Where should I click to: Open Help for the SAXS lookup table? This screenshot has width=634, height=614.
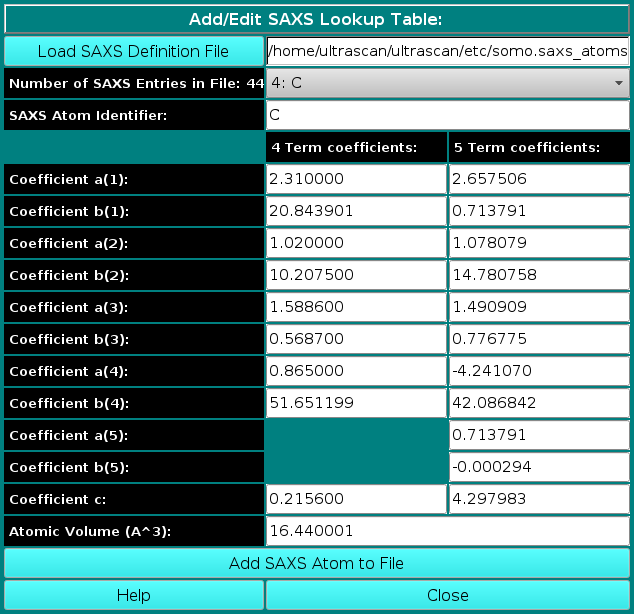(x=133, y=595)
